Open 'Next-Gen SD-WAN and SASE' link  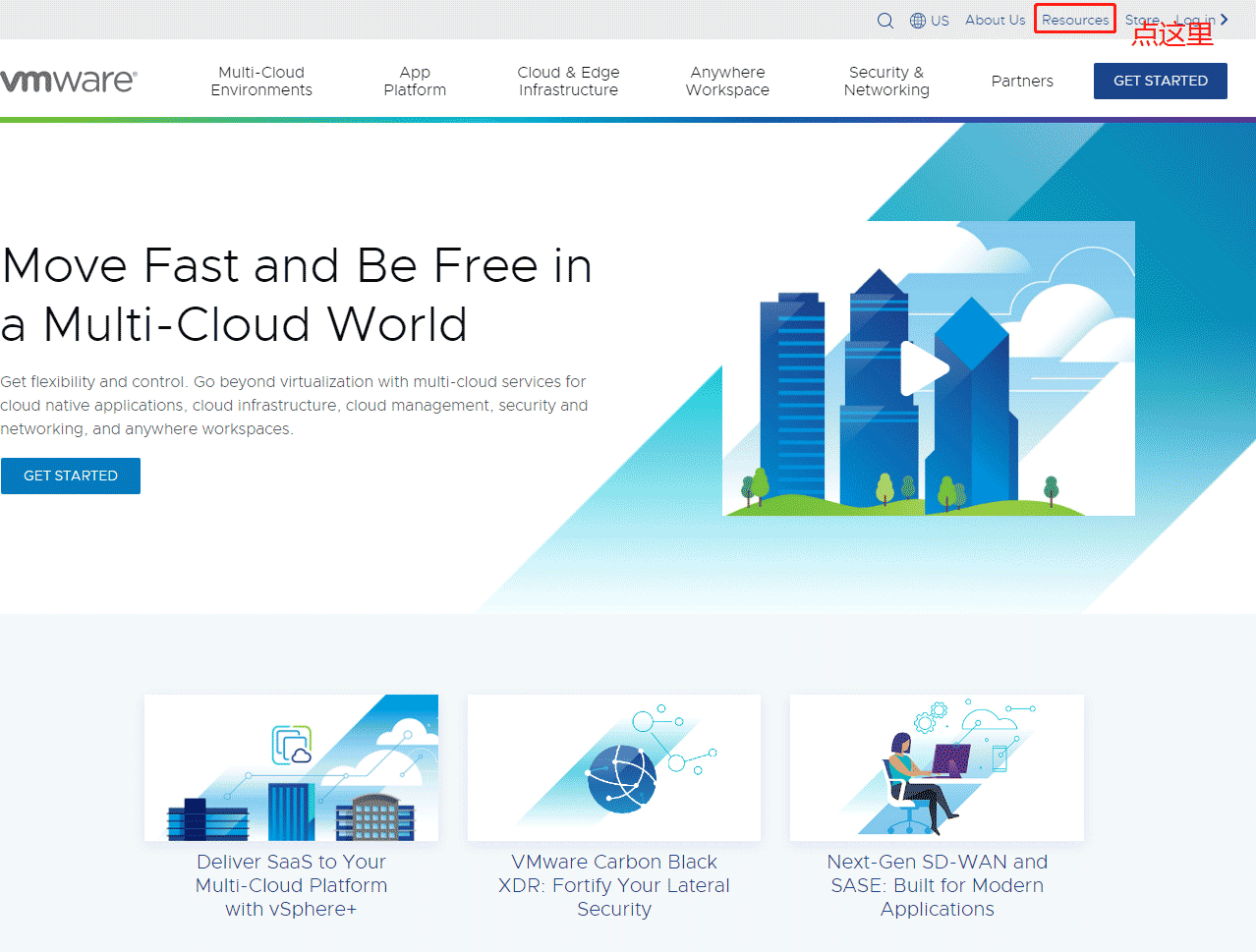pyautogui.click(x=938, y=885)
